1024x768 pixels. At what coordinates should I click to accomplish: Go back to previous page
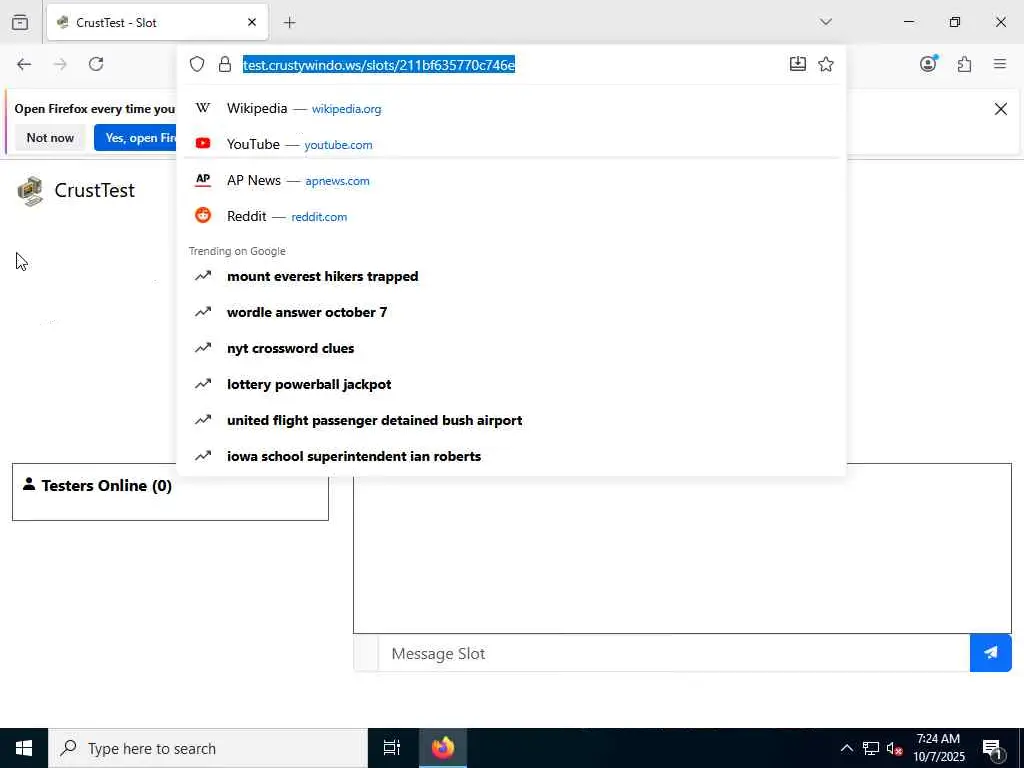coord(24,64)
